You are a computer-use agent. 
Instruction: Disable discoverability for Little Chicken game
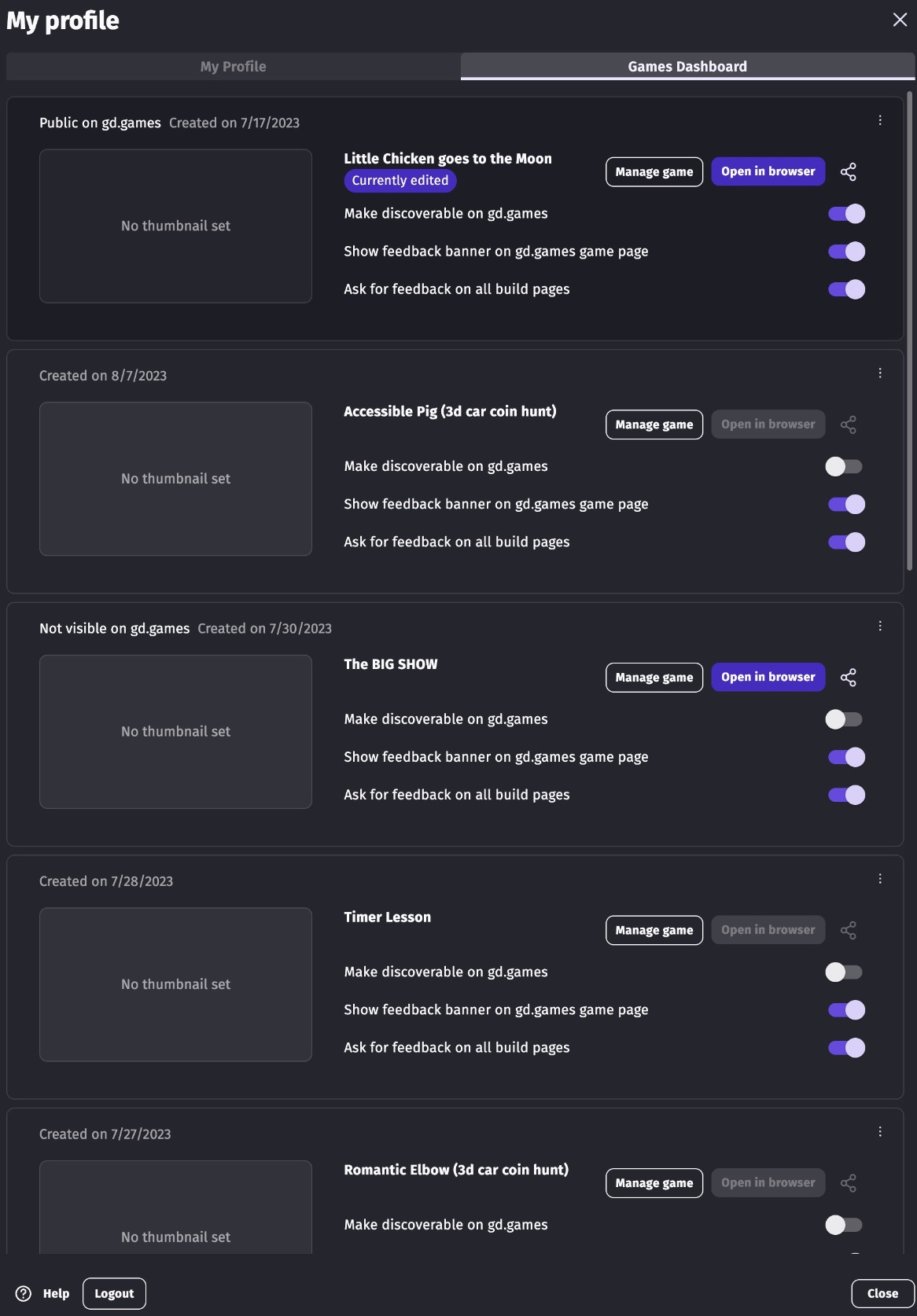pos(846,214)
